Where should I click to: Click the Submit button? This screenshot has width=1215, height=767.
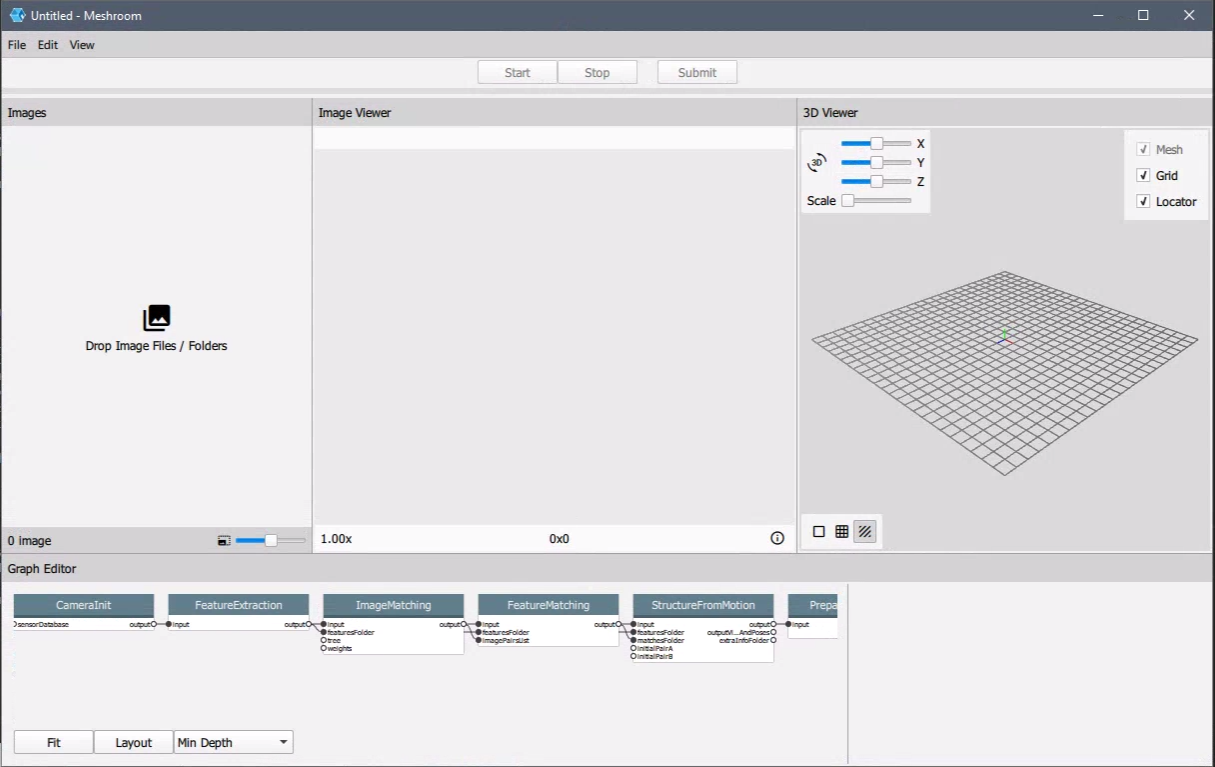(x=697, y=72)
